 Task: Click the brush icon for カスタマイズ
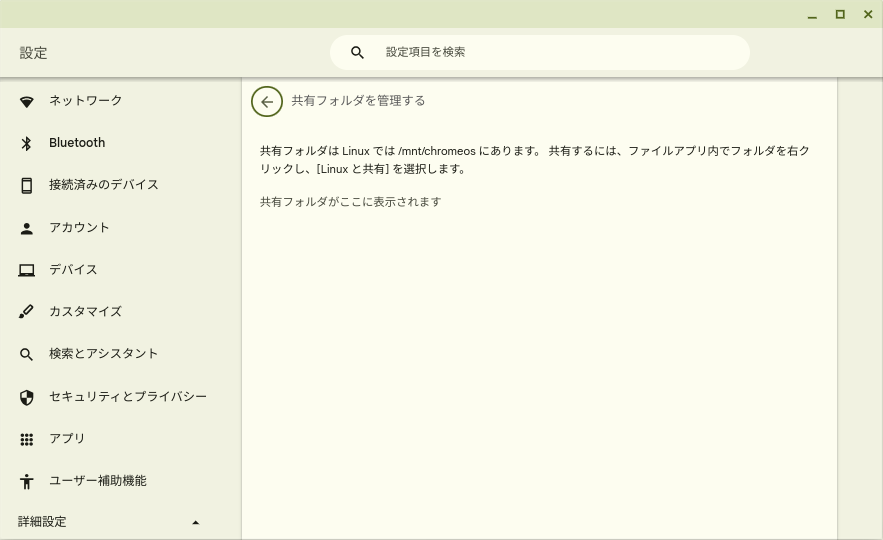click(26, 312)
